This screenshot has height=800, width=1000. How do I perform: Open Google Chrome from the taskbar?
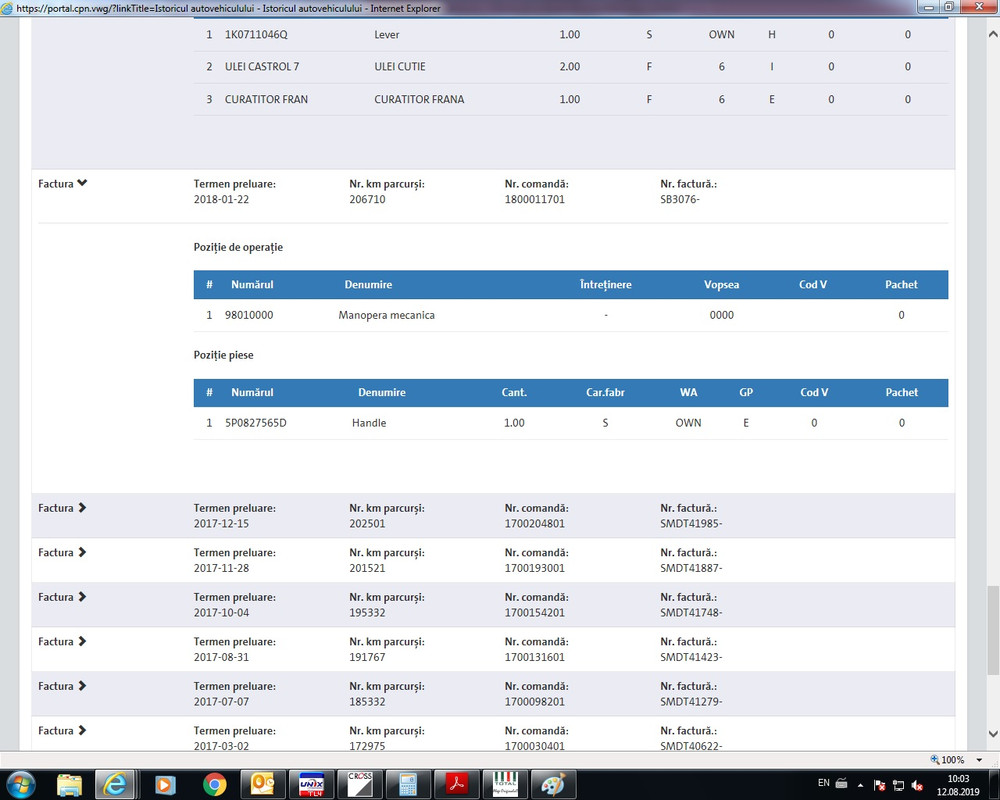coord(214,784)
